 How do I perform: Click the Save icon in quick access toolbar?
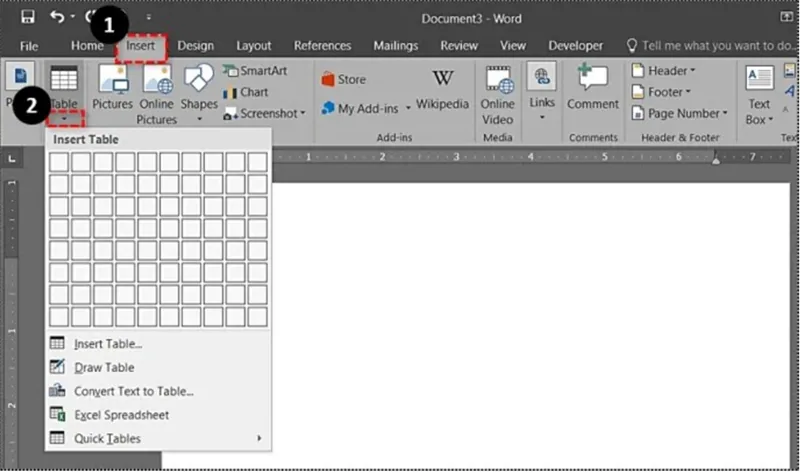click(28, 17)
